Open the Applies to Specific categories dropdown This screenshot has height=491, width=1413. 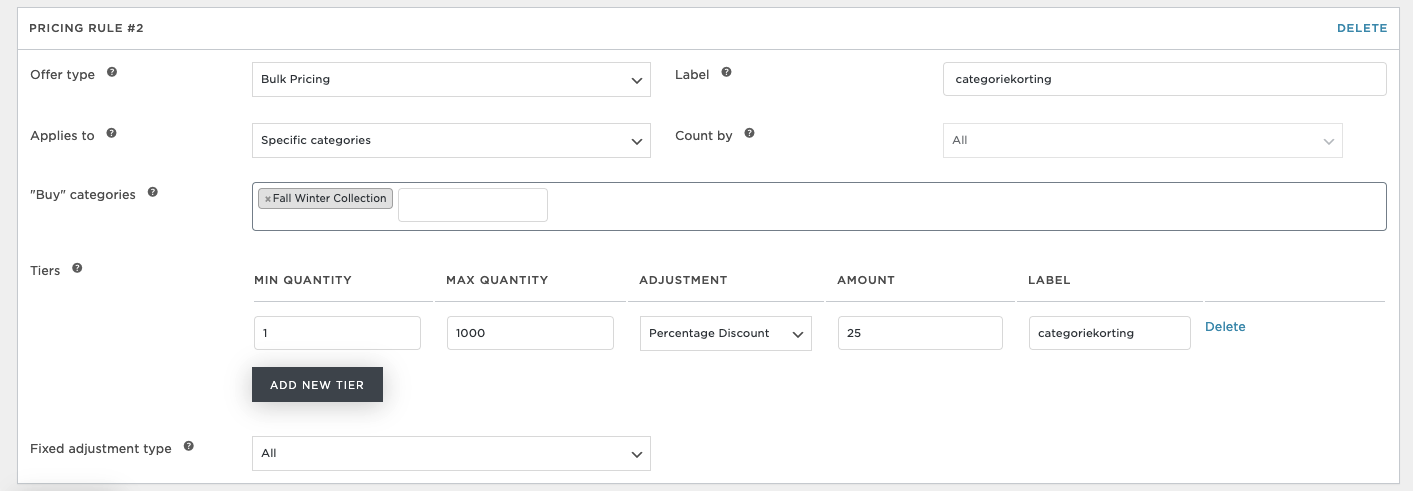point(451,141)
